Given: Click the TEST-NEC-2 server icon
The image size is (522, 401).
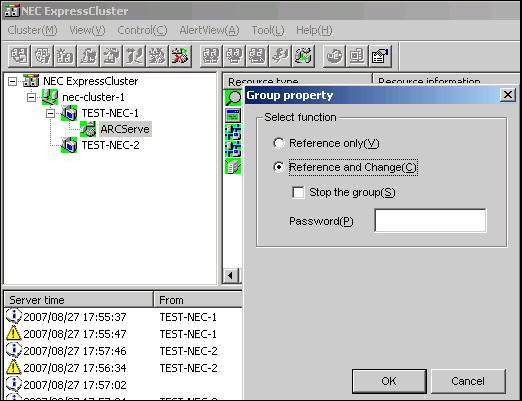Looking at the screenshot, I should tap(69, 145).
